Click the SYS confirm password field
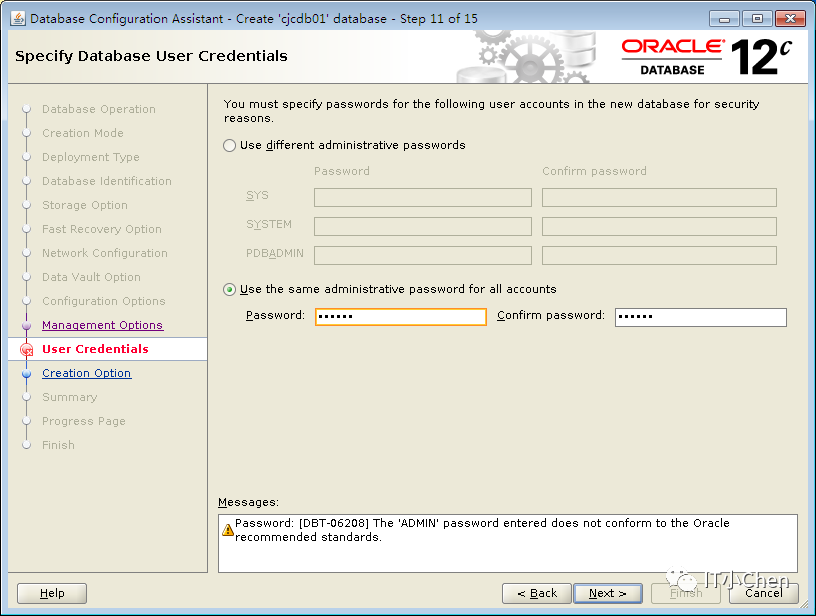 tap(659, 198)
